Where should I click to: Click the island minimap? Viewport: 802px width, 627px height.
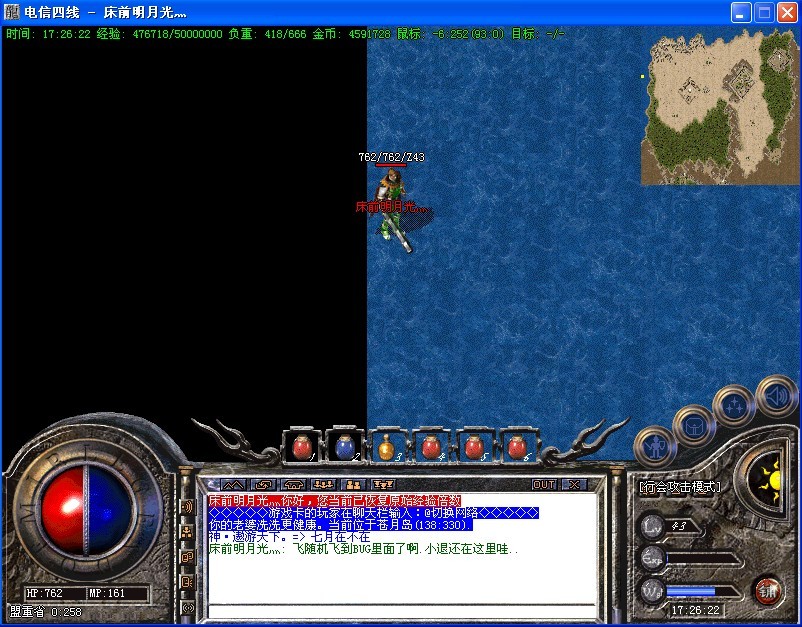tap(719, 106)
